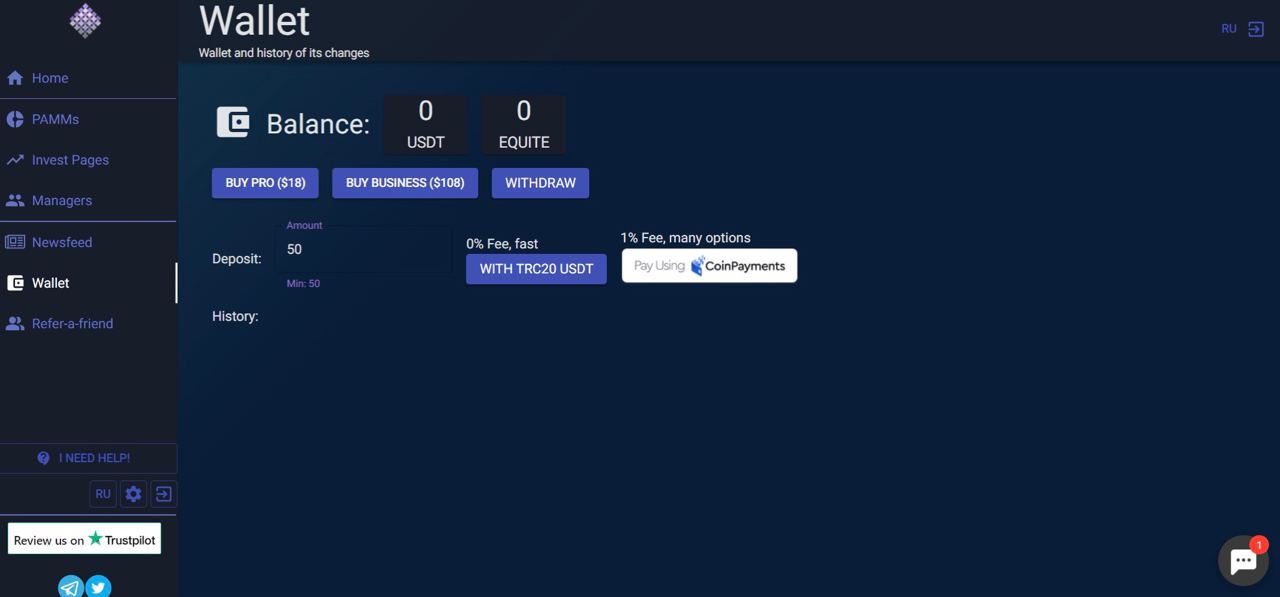Click the large wallet icon beside Balance

233,122
